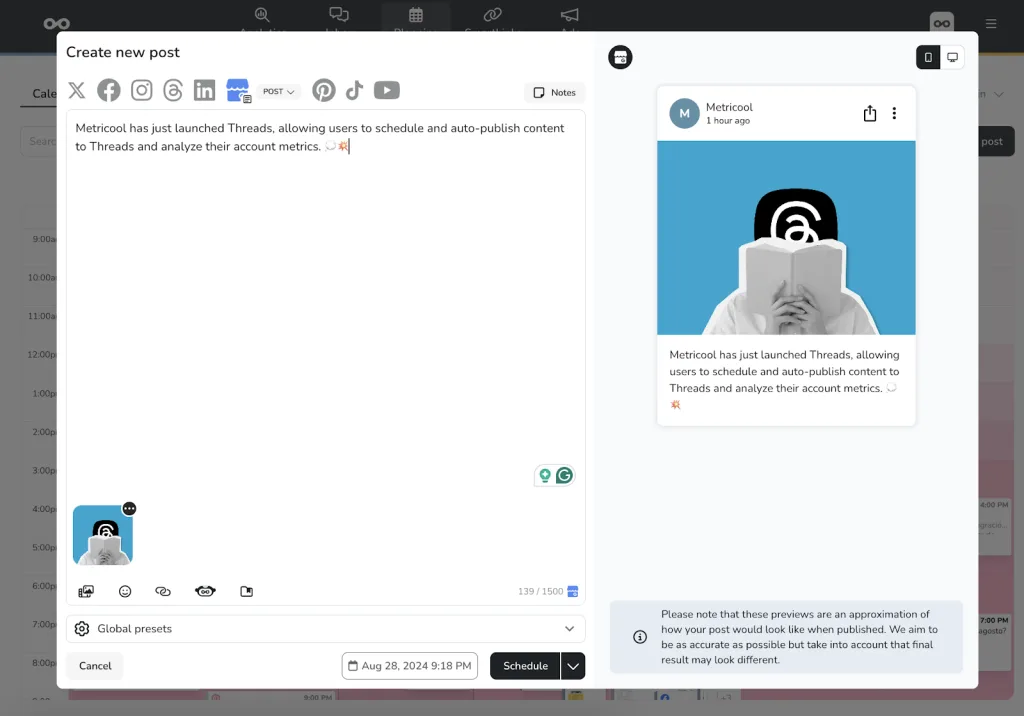The image size is (1024, 716).
Task: Click the Metricool infinity logo
Action: 57,24
